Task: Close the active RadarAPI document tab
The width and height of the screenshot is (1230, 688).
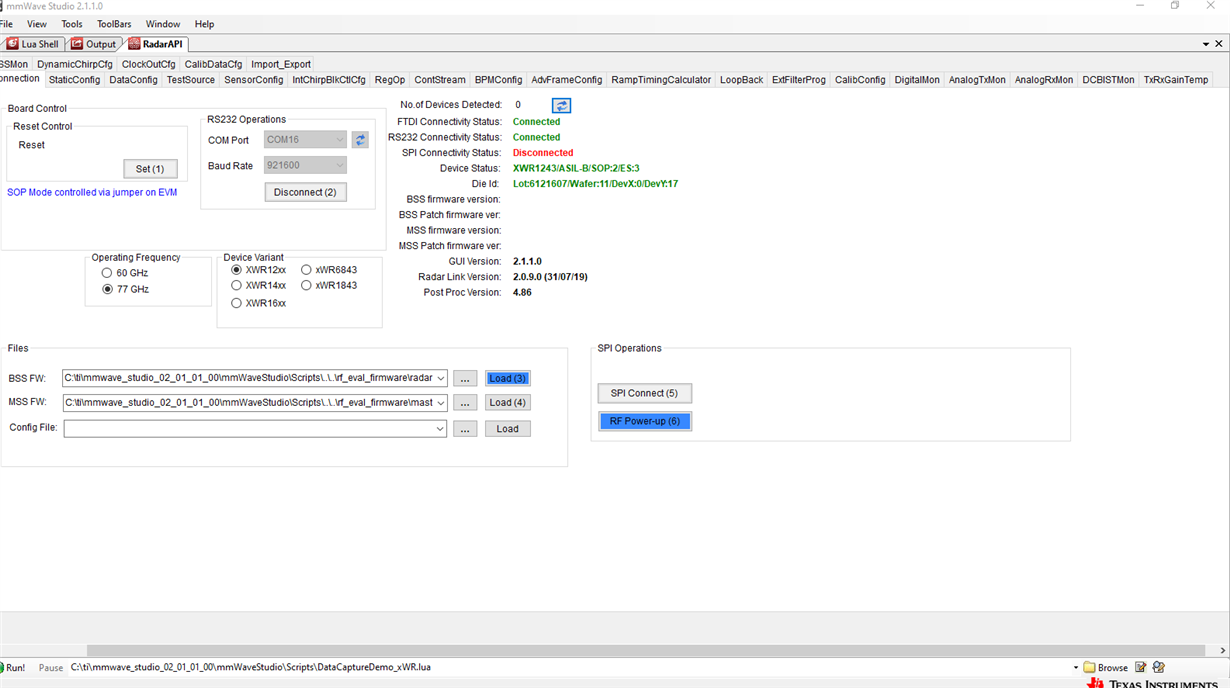Action: (x=1221, y=44)
